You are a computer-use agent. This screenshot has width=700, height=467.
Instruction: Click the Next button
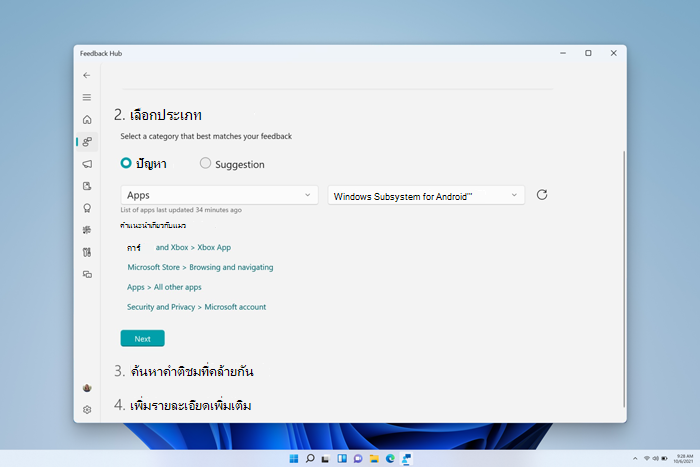pos(142,338)
